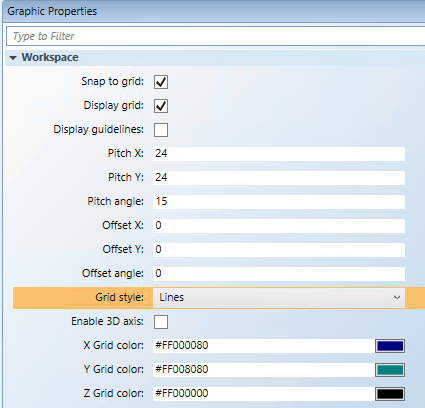Click the Offset angle input field

(279, 274)
